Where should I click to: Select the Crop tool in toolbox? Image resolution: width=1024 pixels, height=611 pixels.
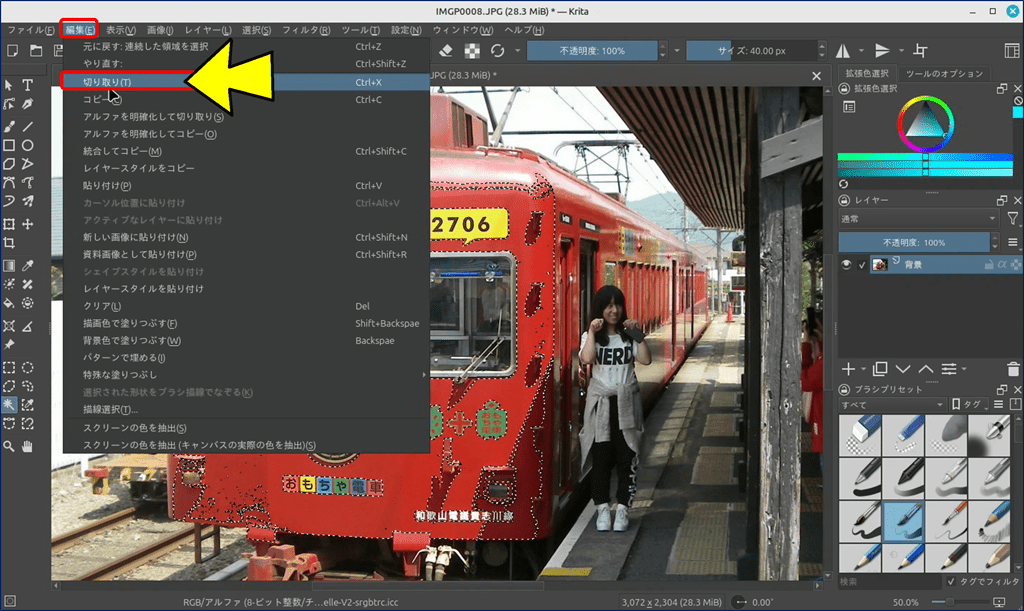9,243
